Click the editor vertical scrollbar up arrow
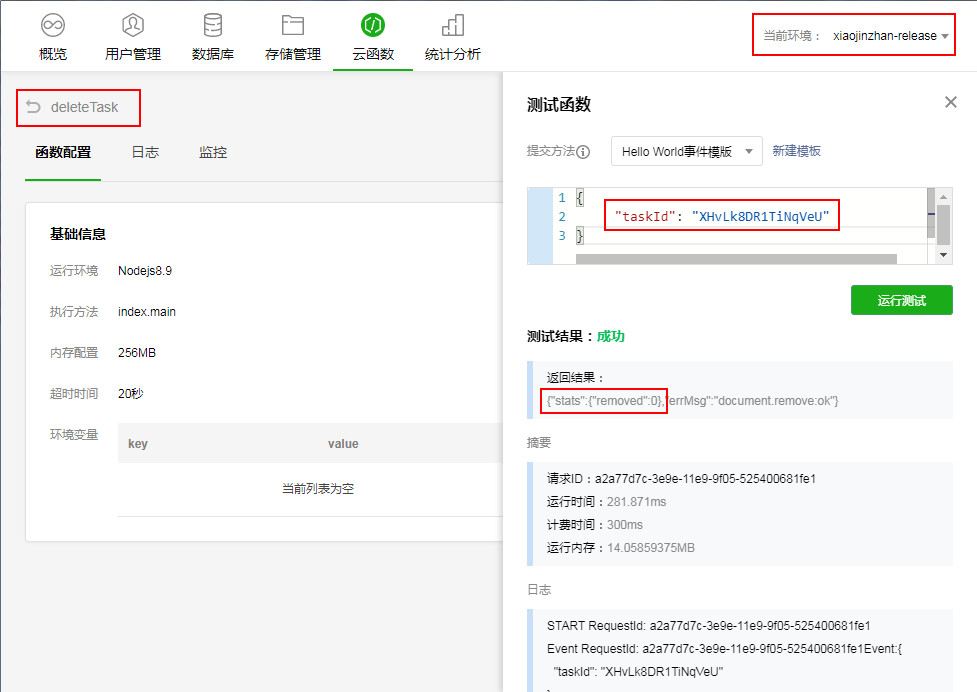 click(x=943, y=197)
